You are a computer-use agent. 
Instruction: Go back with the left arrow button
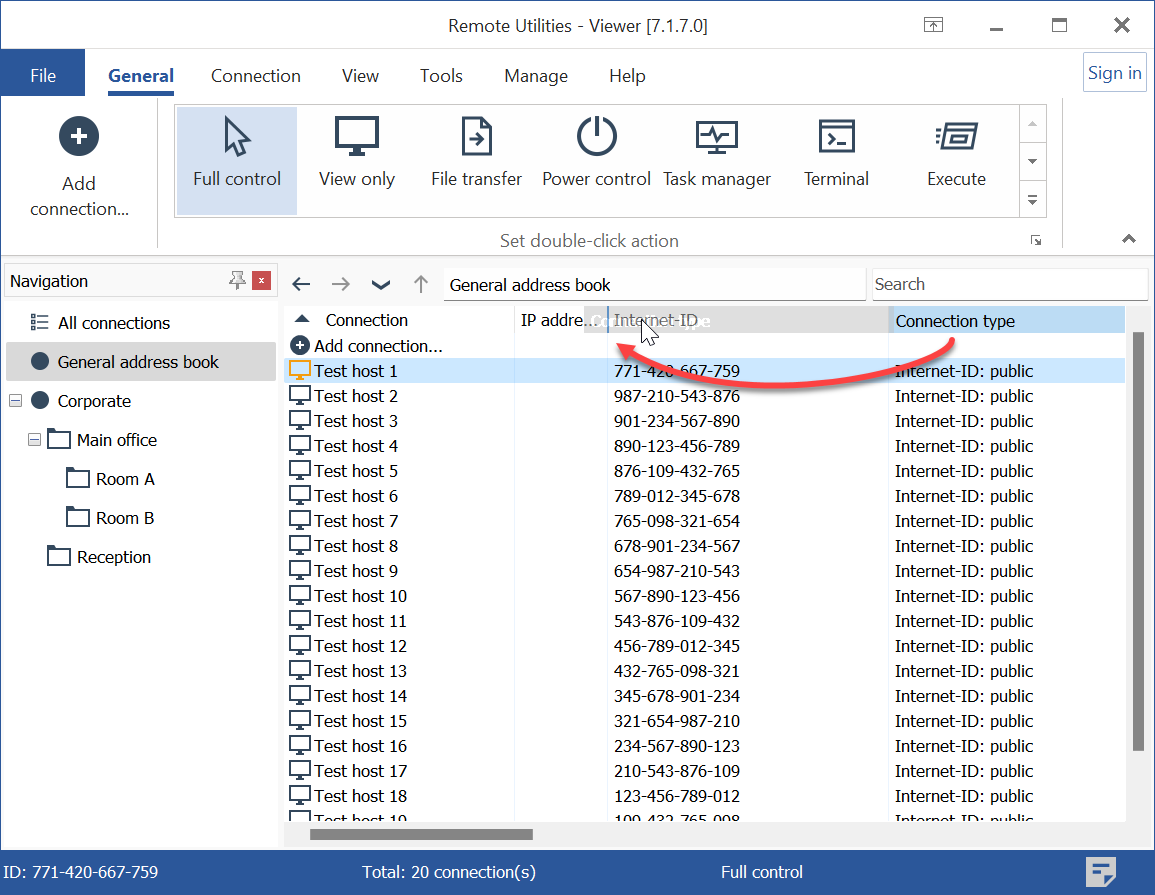coord(301,285)
